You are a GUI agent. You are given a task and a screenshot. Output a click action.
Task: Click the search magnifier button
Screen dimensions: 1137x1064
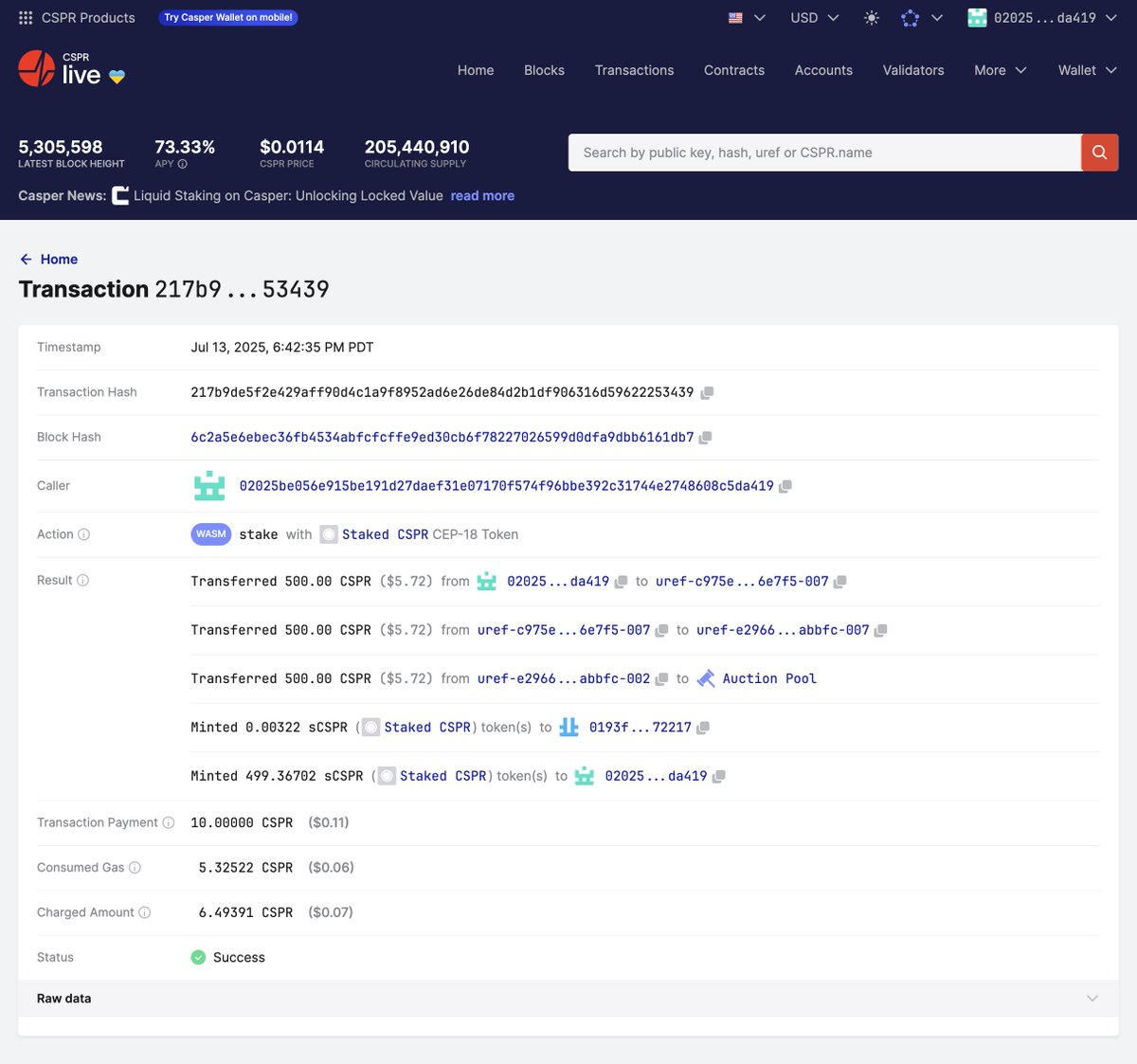[1099, 153]
